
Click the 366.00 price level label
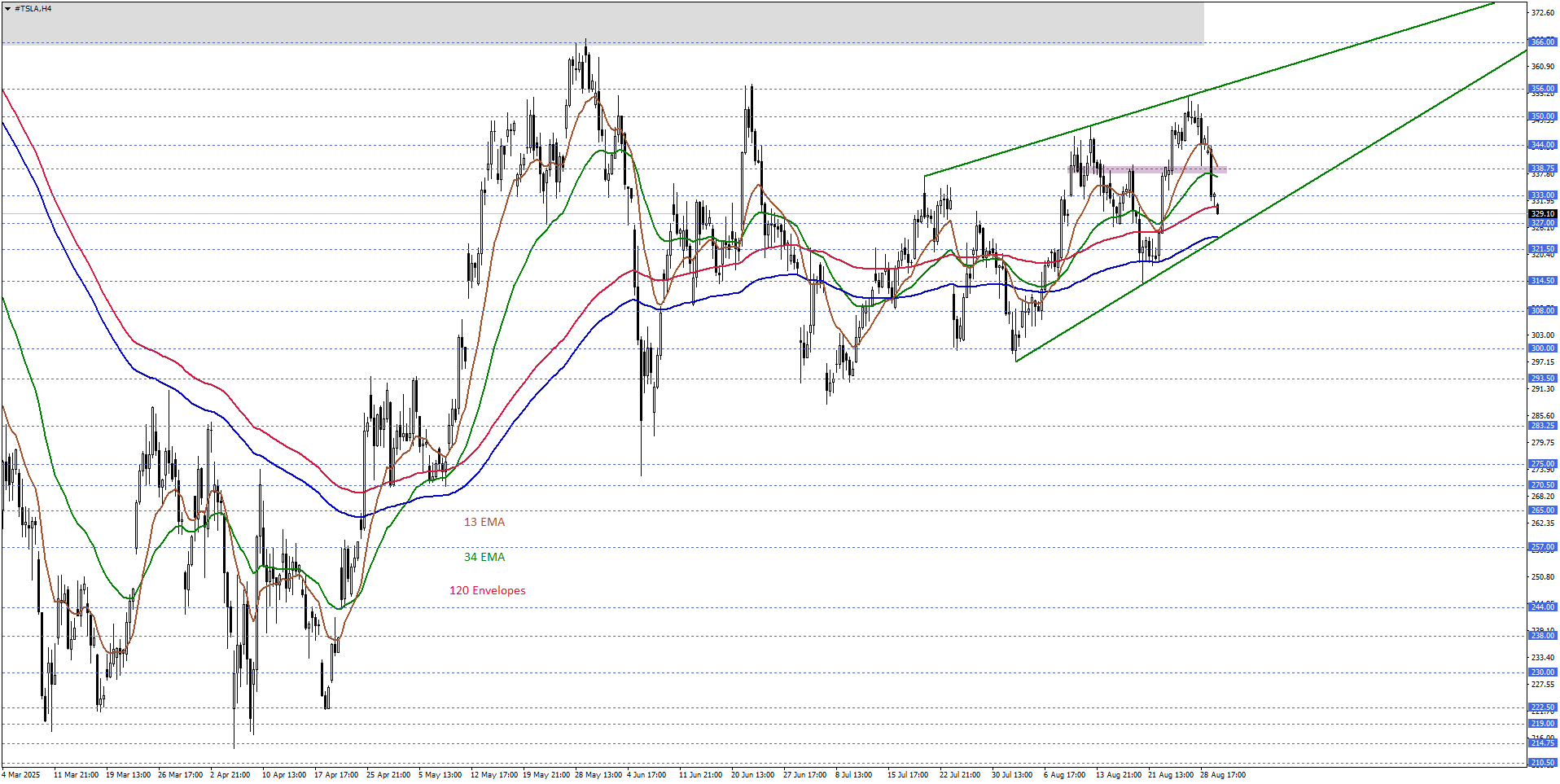coord(1542,42)
